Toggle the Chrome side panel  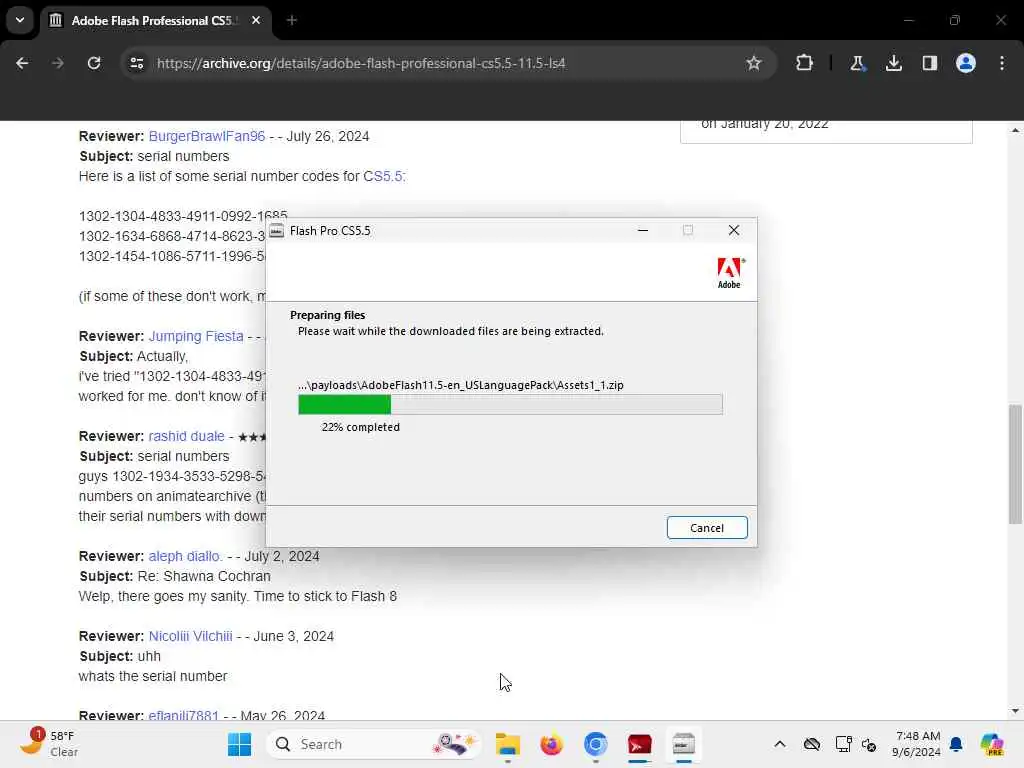930,63
